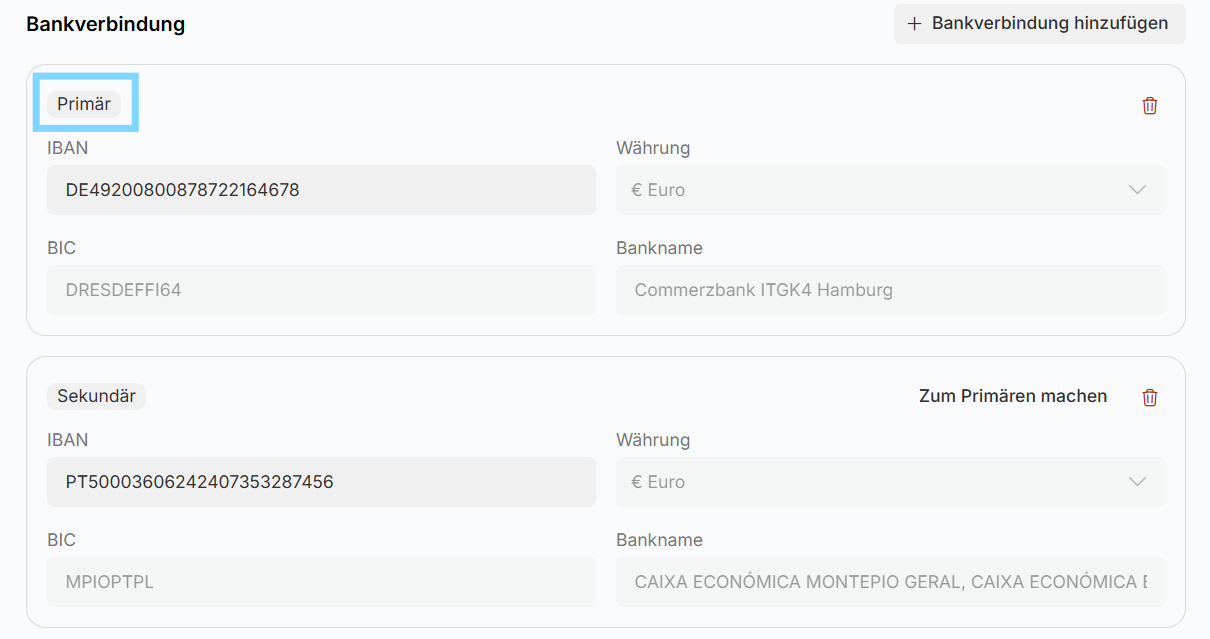Select Bankname field with CAIXA ECONÓMICA MONTEPIO

pyautogui.click(x=889, y=582)
